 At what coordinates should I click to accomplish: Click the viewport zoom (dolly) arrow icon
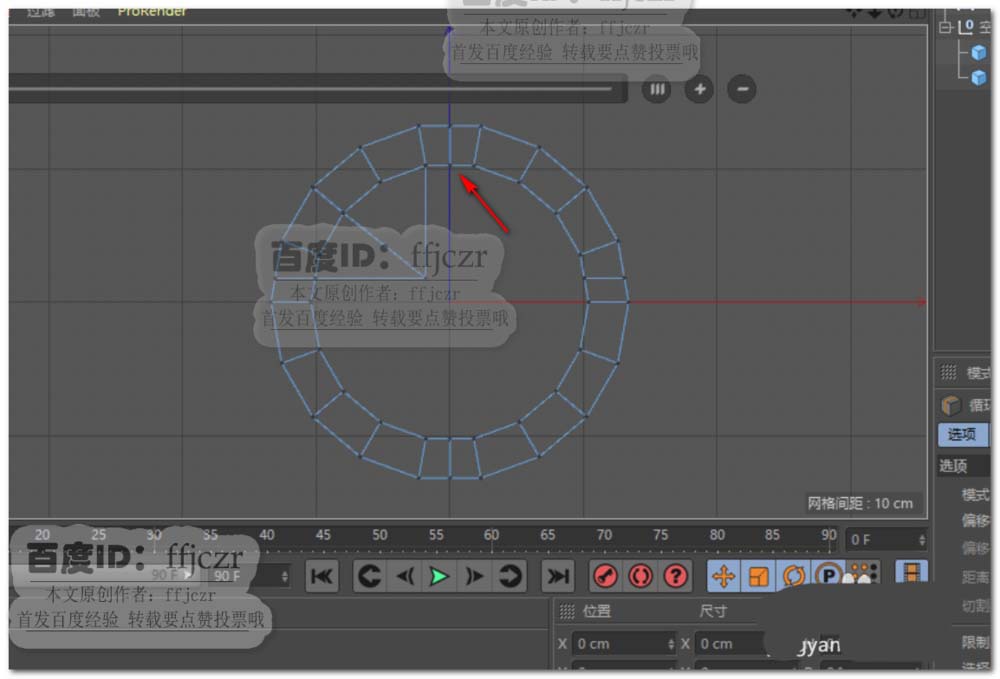(874, 12)
